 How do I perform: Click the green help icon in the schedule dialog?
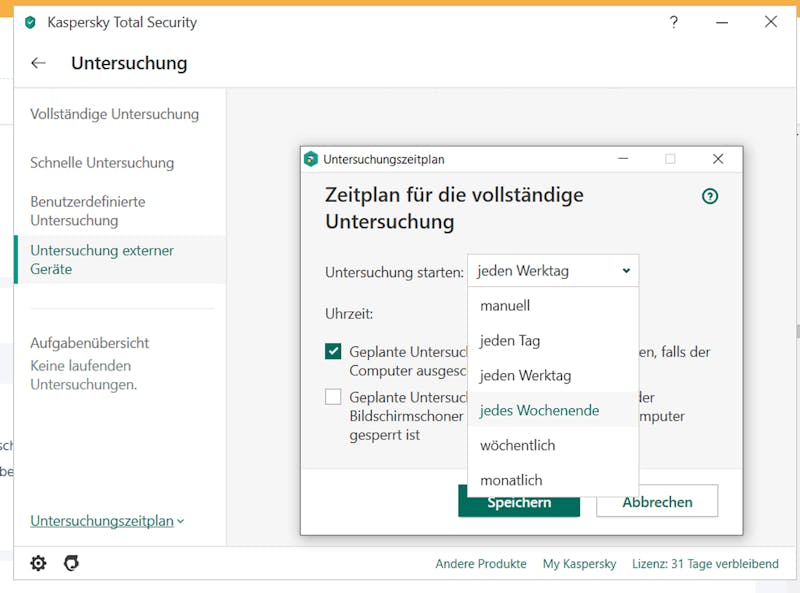(710, 196)
